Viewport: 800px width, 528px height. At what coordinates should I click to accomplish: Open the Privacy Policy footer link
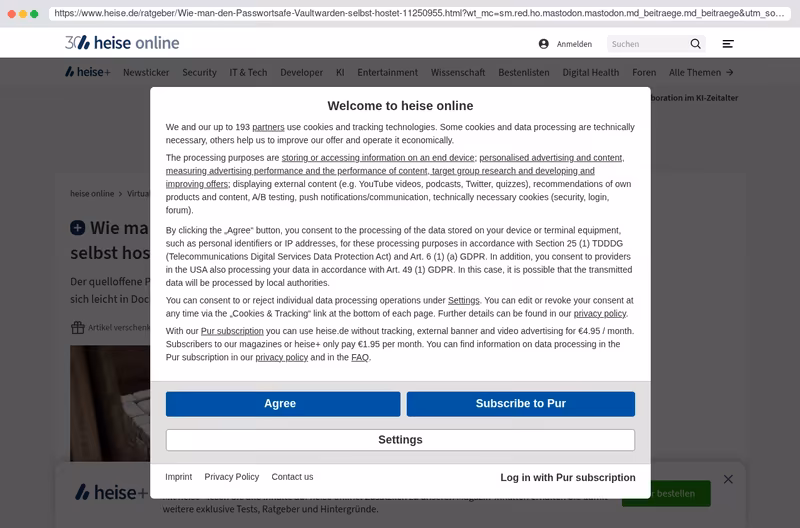point(232,476)
